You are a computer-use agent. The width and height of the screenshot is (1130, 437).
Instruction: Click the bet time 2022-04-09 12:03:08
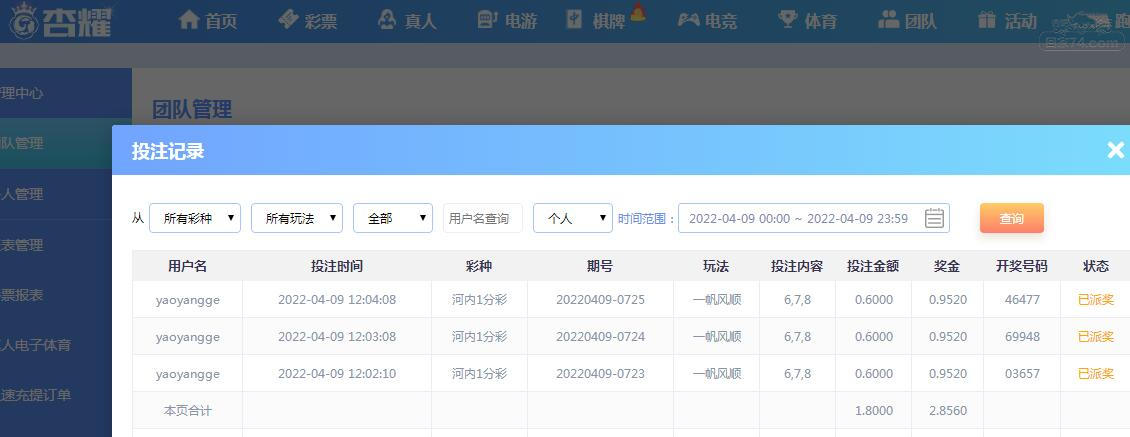[337, 337]
